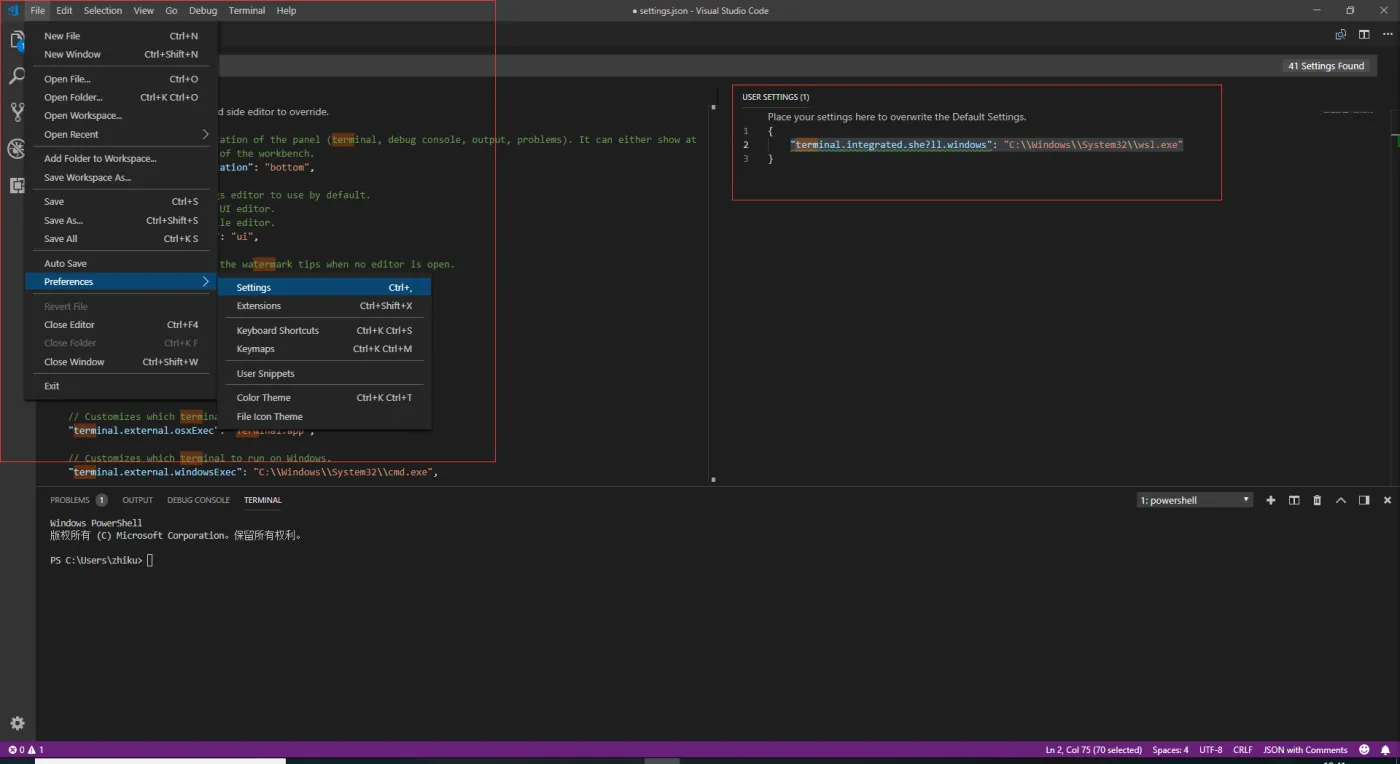Split the terminal pane
Image resolution: width=1400 pixels, height=764 pixels.
click(x=1294, y=500)
